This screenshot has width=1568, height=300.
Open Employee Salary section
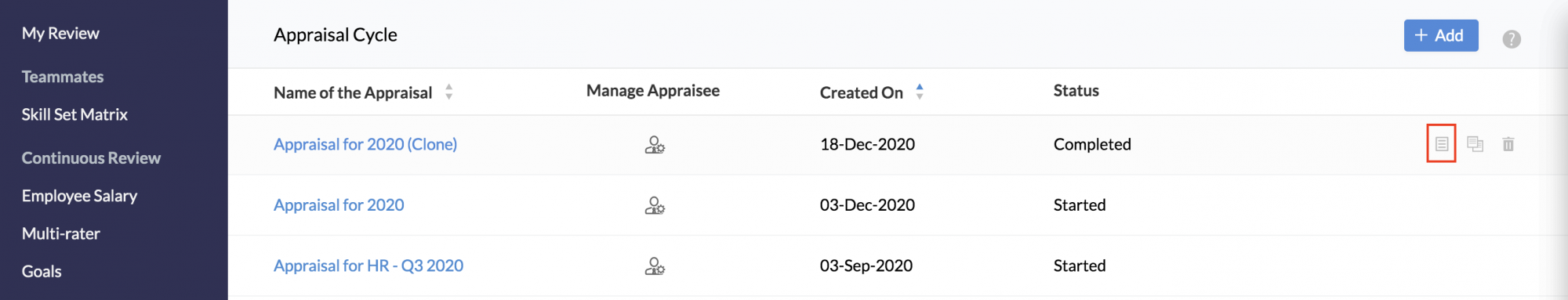tap(79, 196)
